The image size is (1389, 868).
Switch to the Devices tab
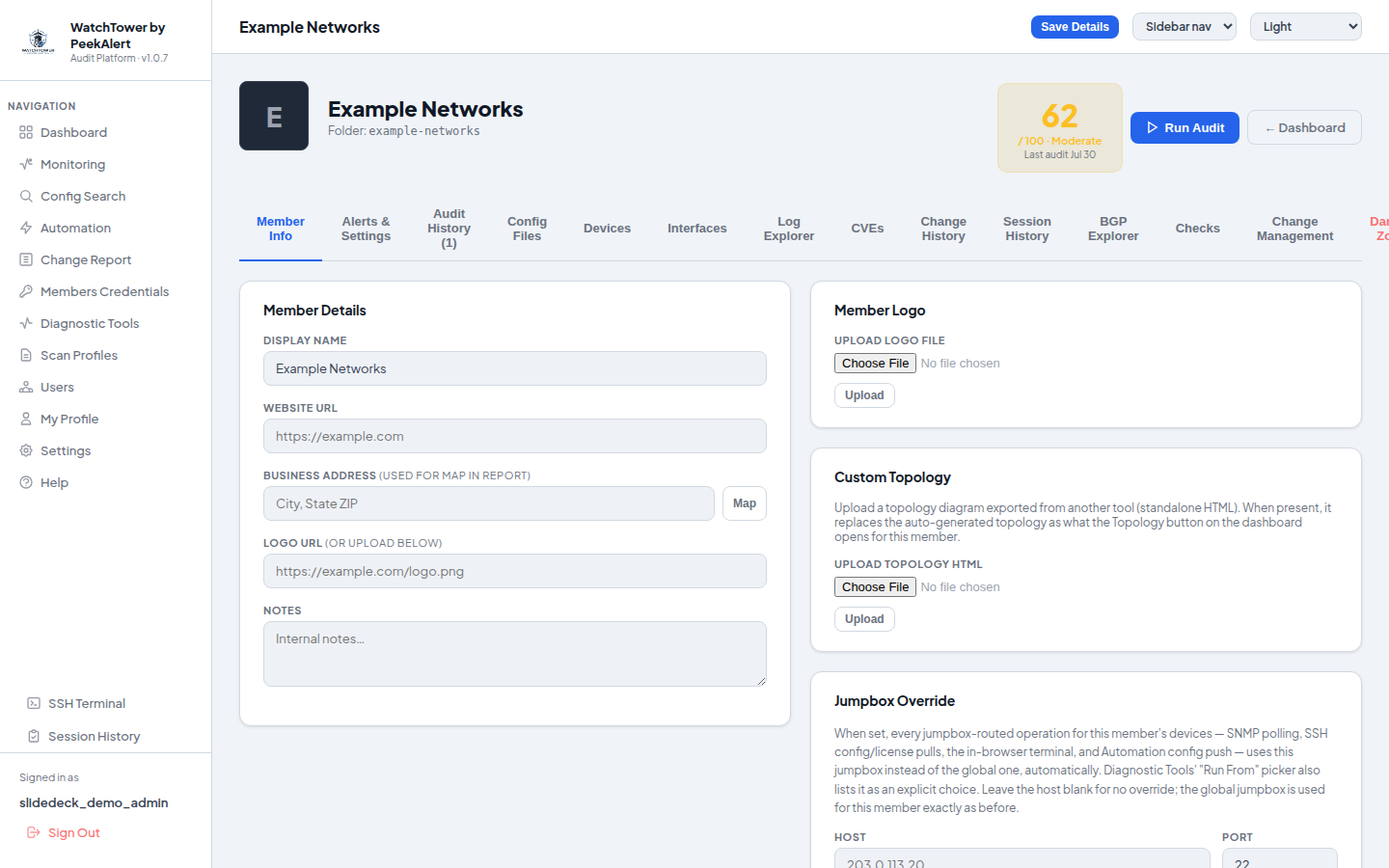click(x=607, y=229)
